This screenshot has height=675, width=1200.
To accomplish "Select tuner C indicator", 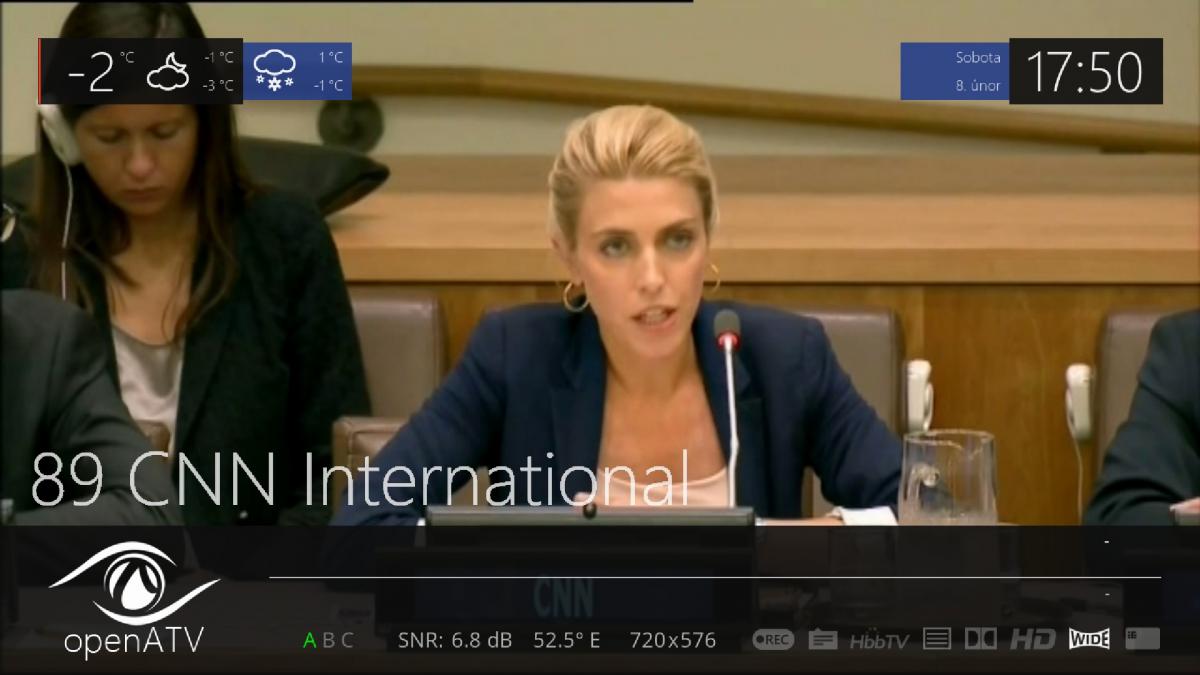I will click(347, 641).
